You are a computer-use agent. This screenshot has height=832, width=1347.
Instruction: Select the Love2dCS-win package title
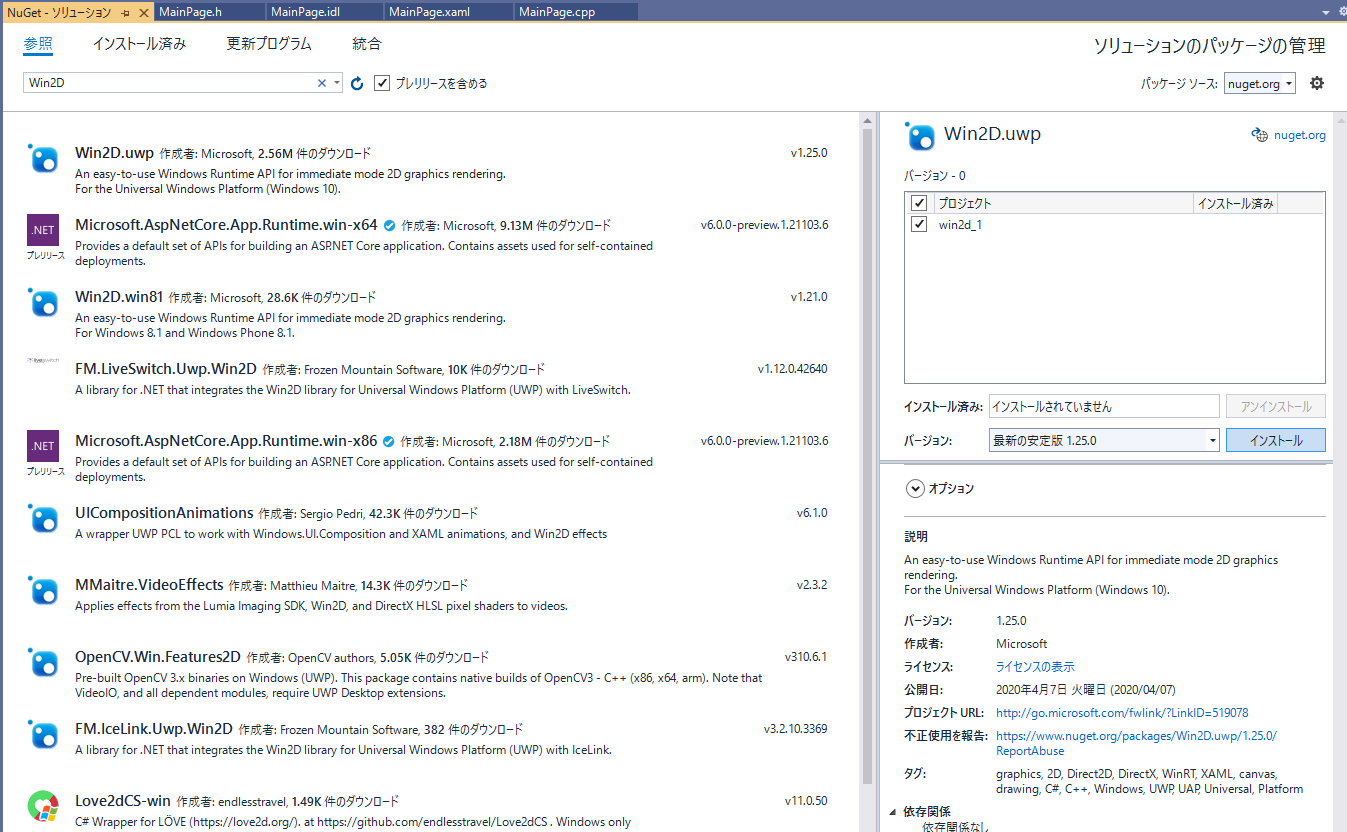coord(123,801)
